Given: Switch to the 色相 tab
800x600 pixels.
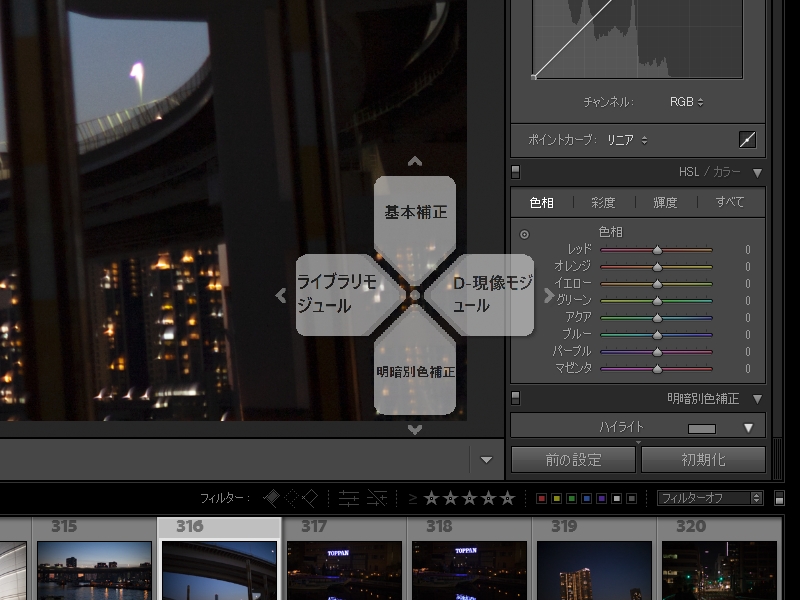Looking at the screenshot, I should point(542,203).
